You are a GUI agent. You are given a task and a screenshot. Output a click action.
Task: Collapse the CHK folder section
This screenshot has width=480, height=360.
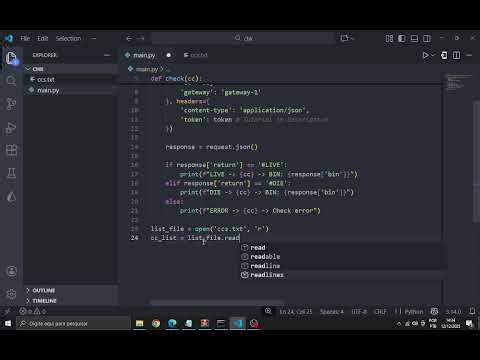tap(71, 69)
